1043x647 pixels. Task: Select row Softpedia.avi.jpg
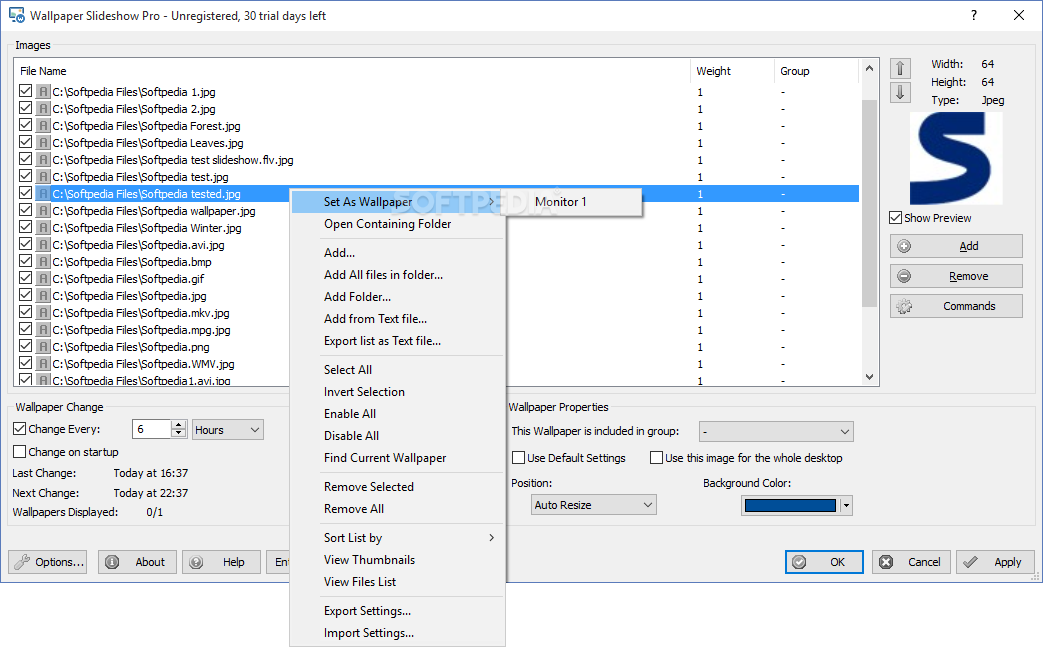point(138,245)
